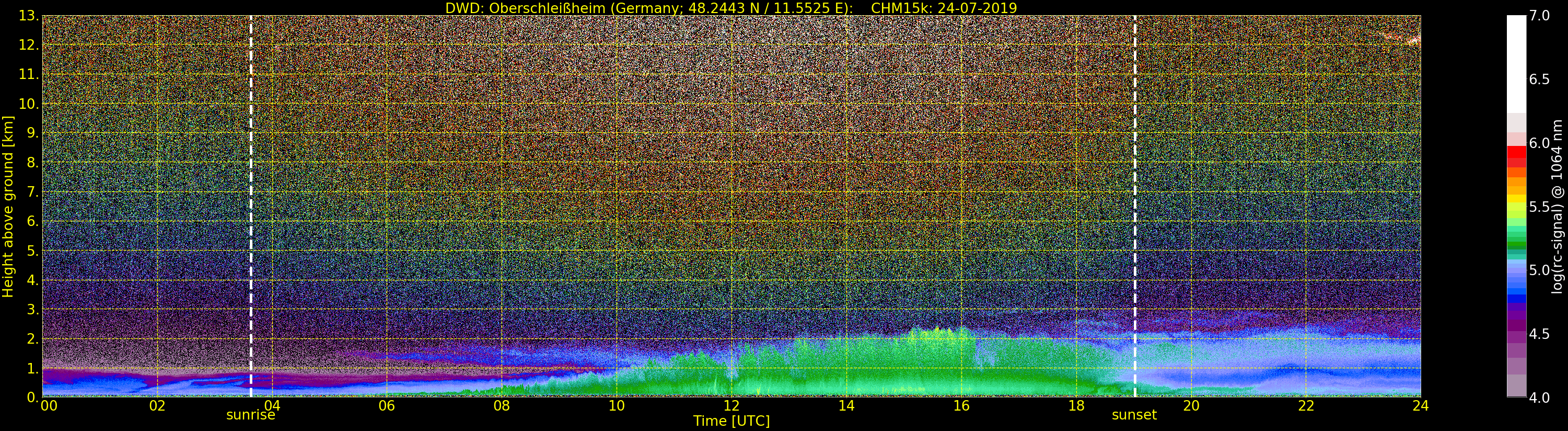Click the '1.' height tick label
The image size is (1568, 431).
click(33, 368)
